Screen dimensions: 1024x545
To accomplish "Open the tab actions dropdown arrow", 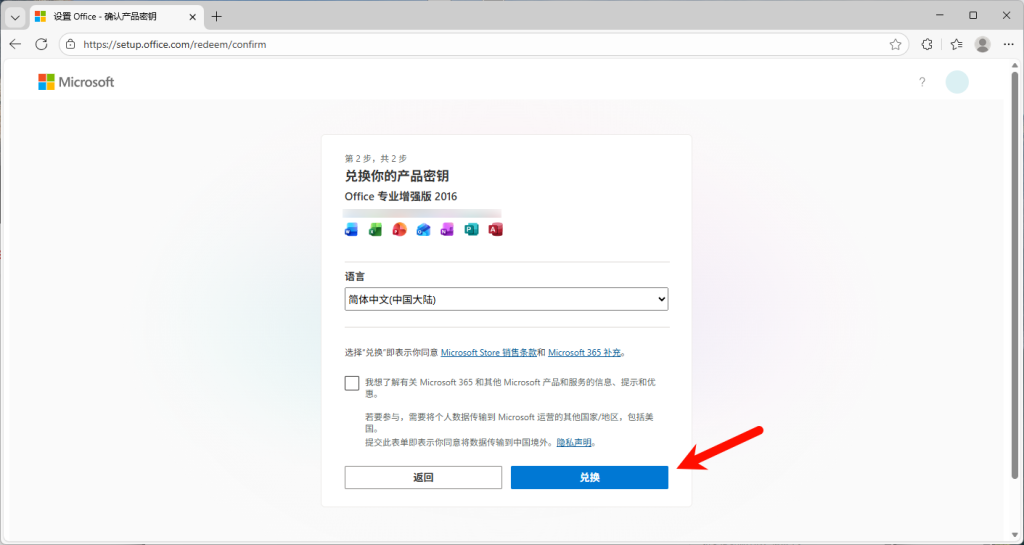I will (x=15, y=17).
